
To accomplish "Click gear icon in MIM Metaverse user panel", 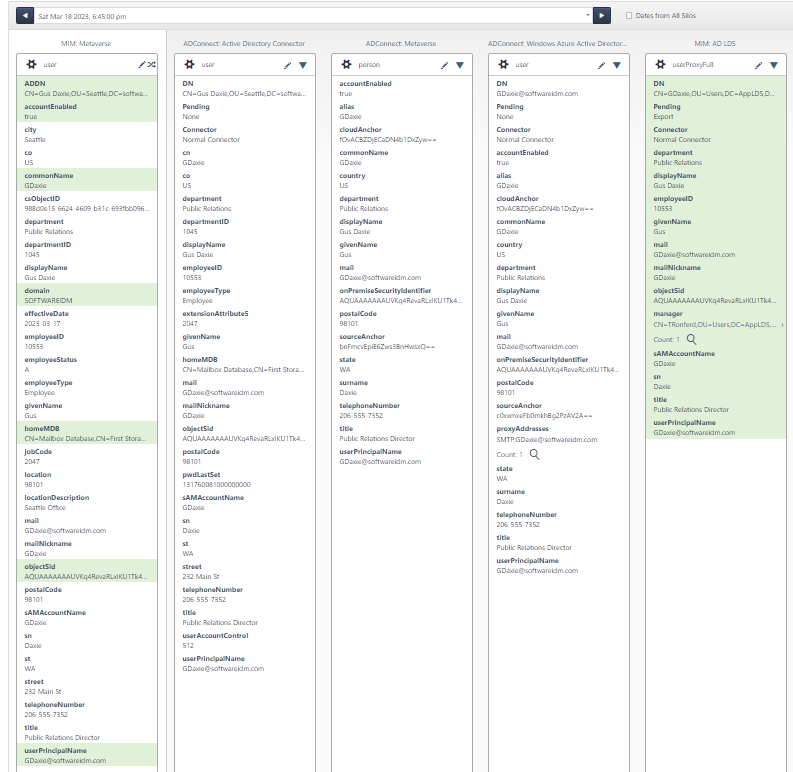I will 31,64.
